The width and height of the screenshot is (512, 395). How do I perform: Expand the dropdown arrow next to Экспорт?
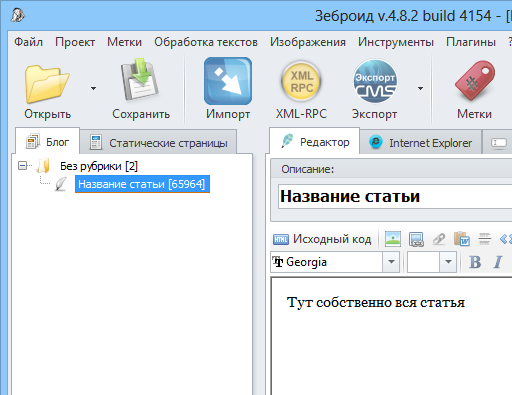click(420, 88)
